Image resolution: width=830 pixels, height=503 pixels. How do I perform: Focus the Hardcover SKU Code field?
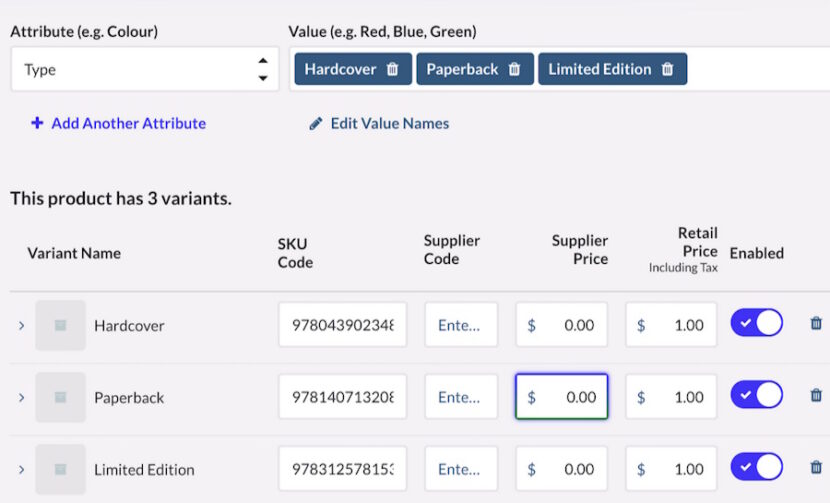click(x=342, y=325)
